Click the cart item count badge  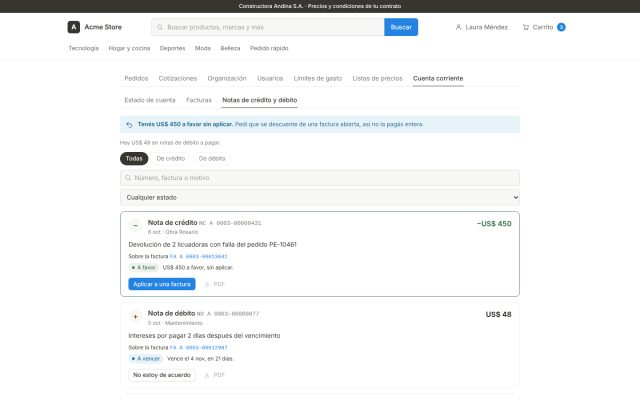(561, 27)
